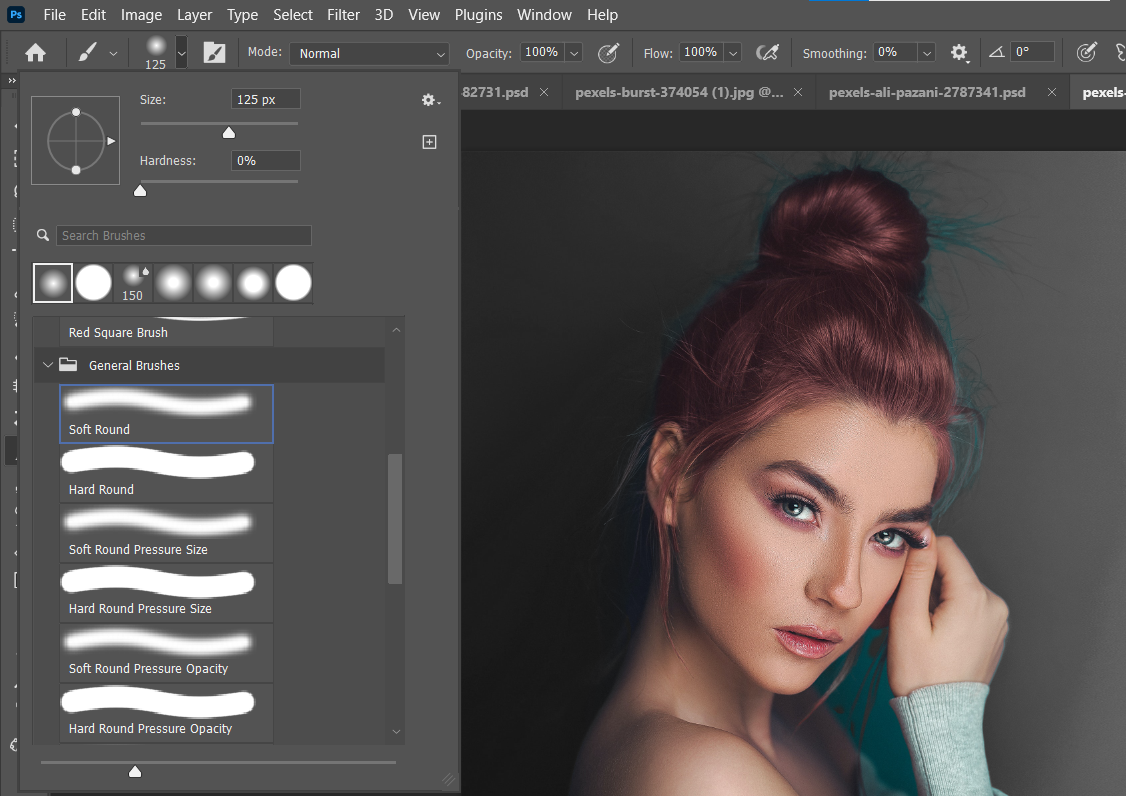Click the Search Brushes input field
This screenshot has width=1126, height=796.
(x=184, y=236)
